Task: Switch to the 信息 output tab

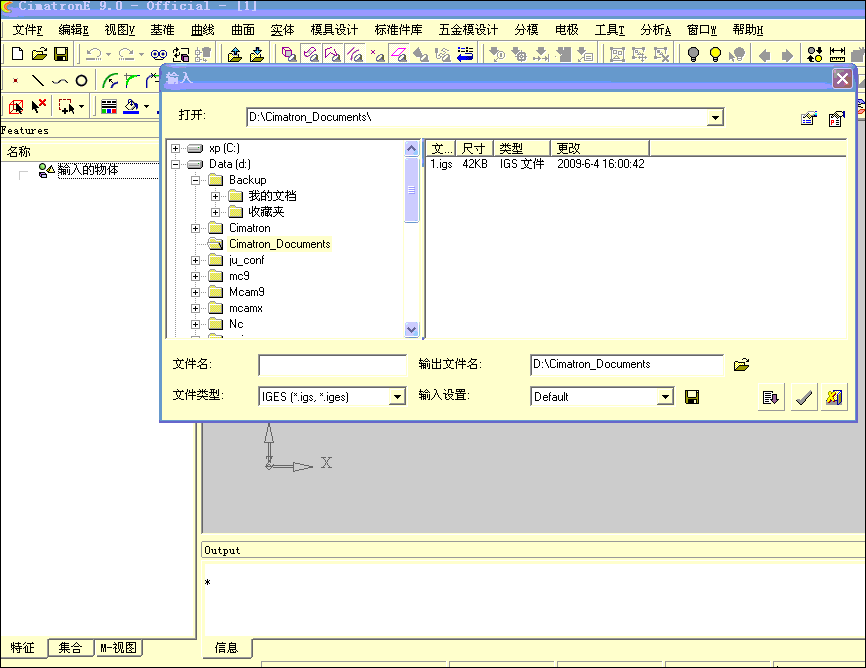Action: pyautogui.click(x=226, y=648)
